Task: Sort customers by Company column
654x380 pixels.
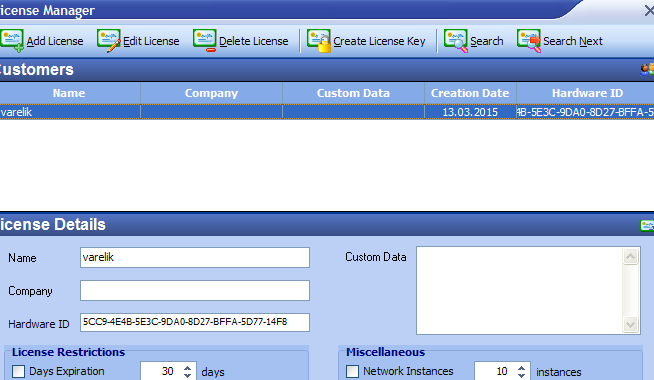Action: (x=211, y=93)
